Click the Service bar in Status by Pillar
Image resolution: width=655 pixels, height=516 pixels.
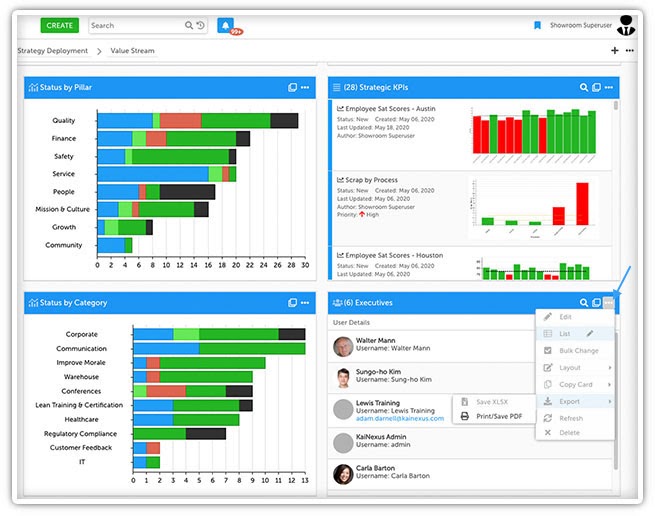pos(167,174)
